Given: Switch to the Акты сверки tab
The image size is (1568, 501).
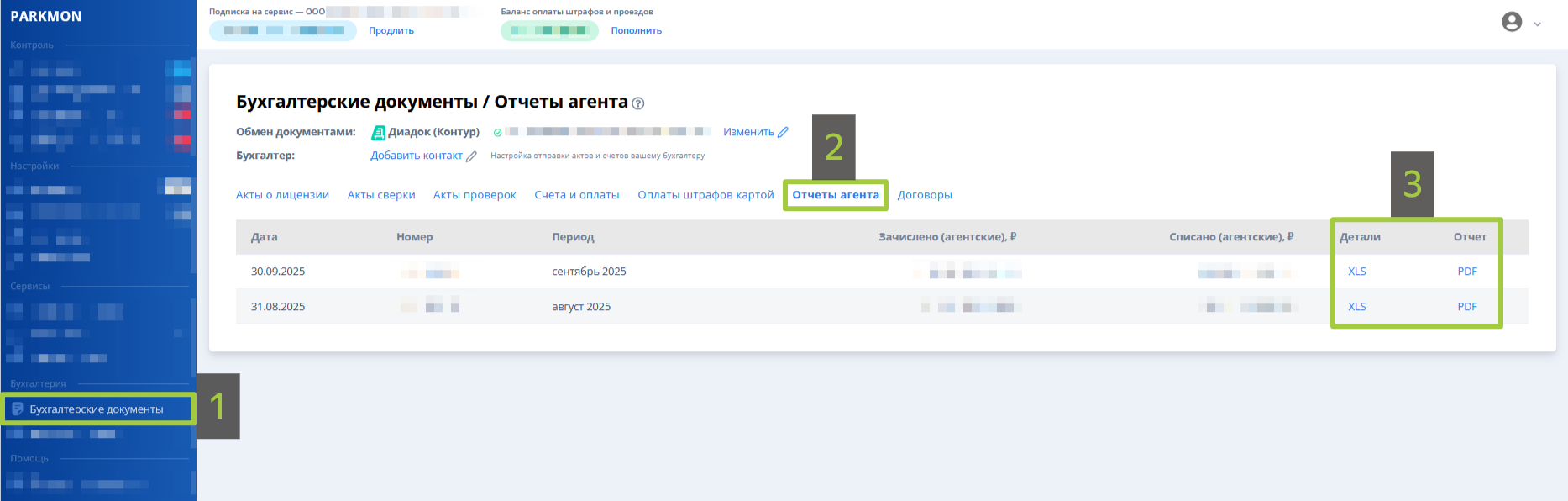Looking at the screenshot, I should coord(381,195).
